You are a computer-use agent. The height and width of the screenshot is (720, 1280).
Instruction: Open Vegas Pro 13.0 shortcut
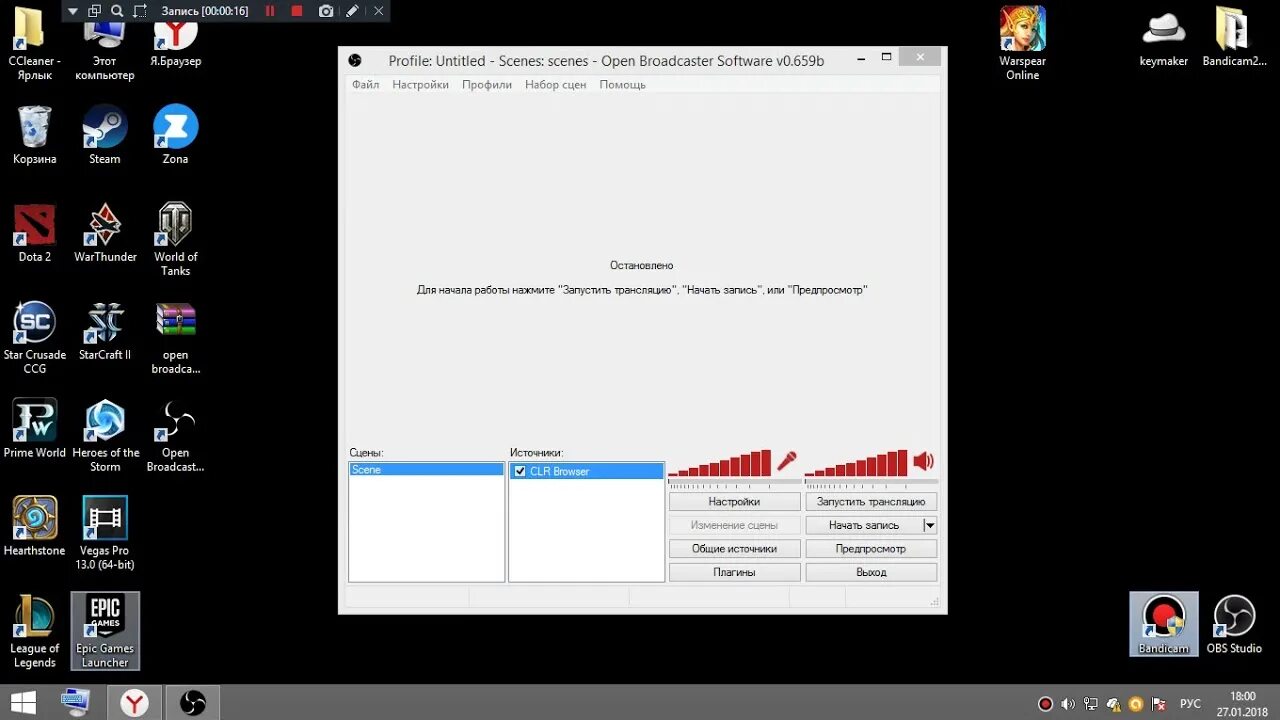[x=105, y=534]
